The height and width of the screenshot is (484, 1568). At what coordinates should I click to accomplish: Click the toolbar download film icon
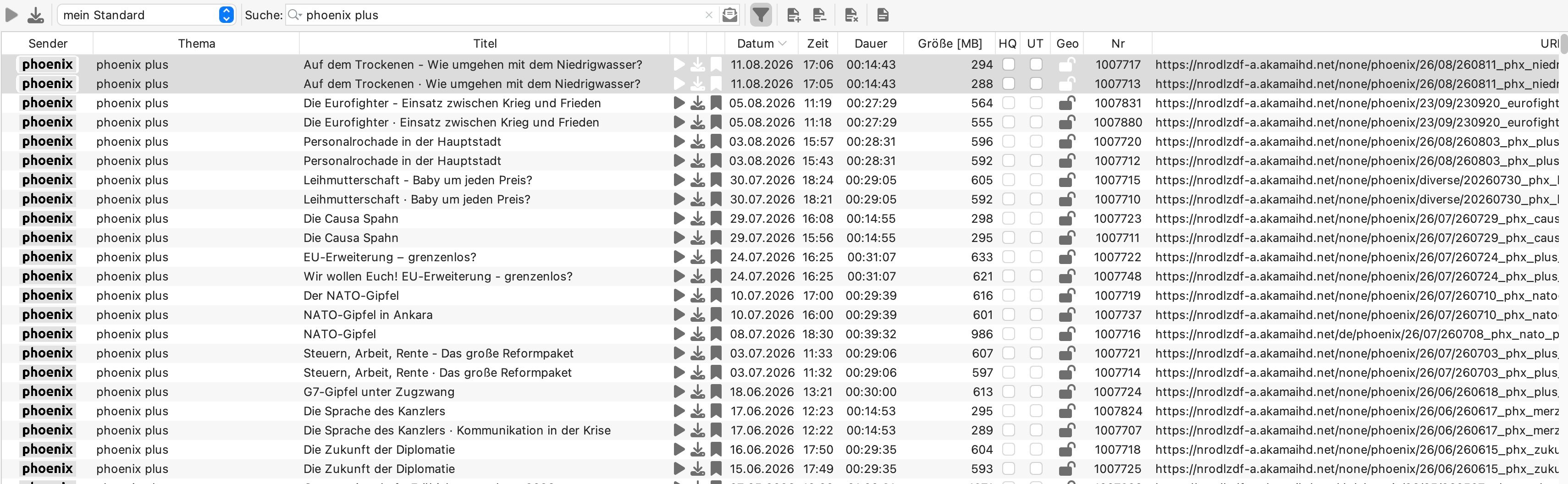point(36,15)
